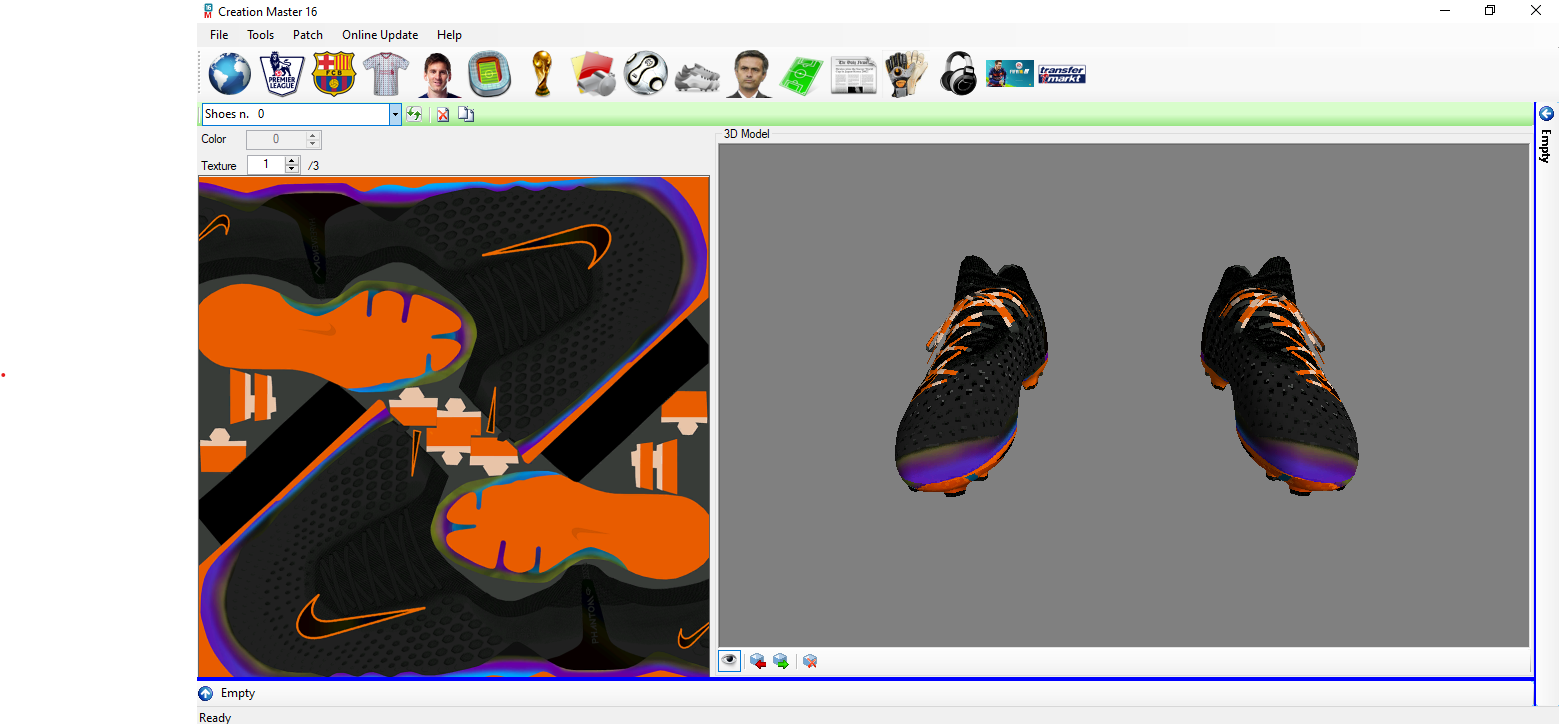
Task: Click the right 3D shoe model
Action: tap(1279, 375)
